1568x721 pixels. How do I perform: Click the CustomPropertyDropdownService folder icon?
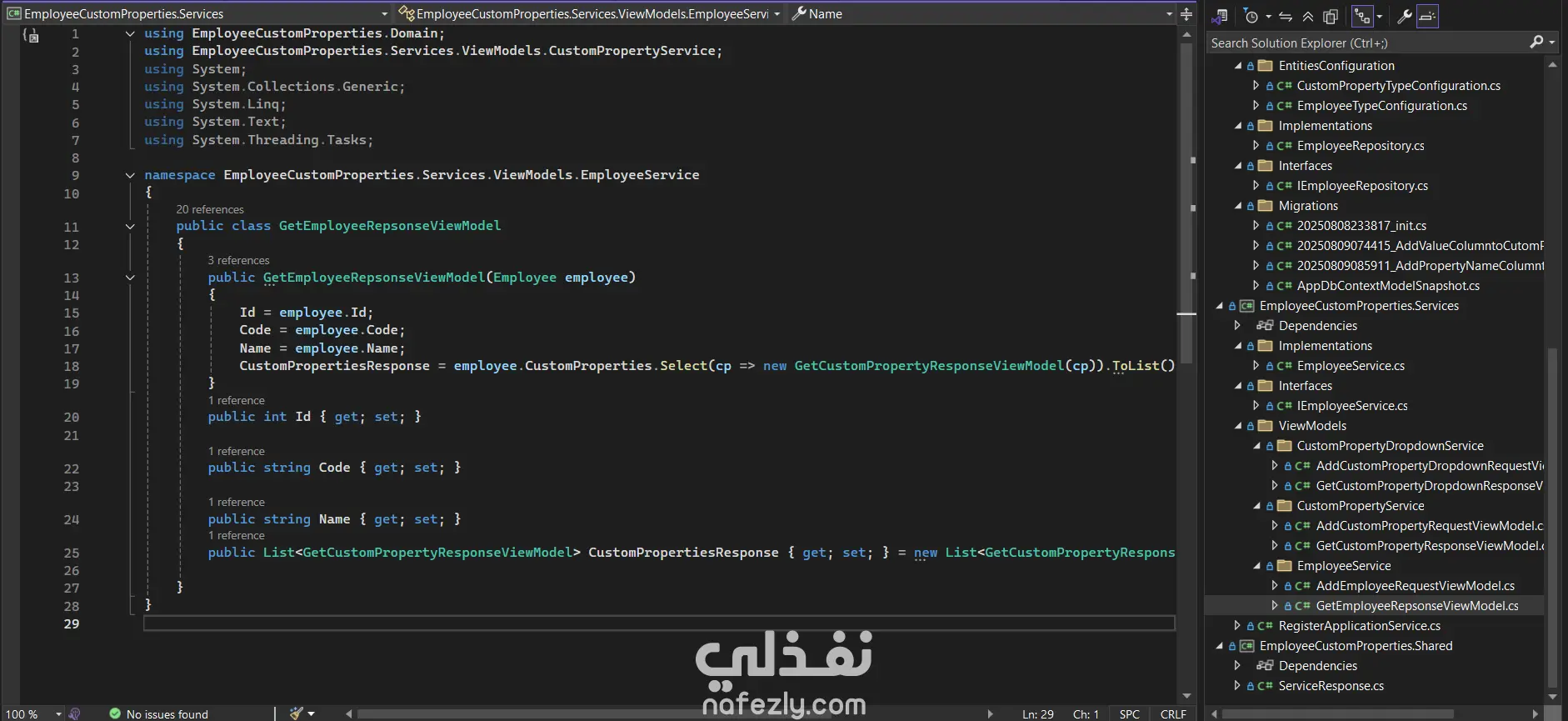click(x=1285, y=446)
